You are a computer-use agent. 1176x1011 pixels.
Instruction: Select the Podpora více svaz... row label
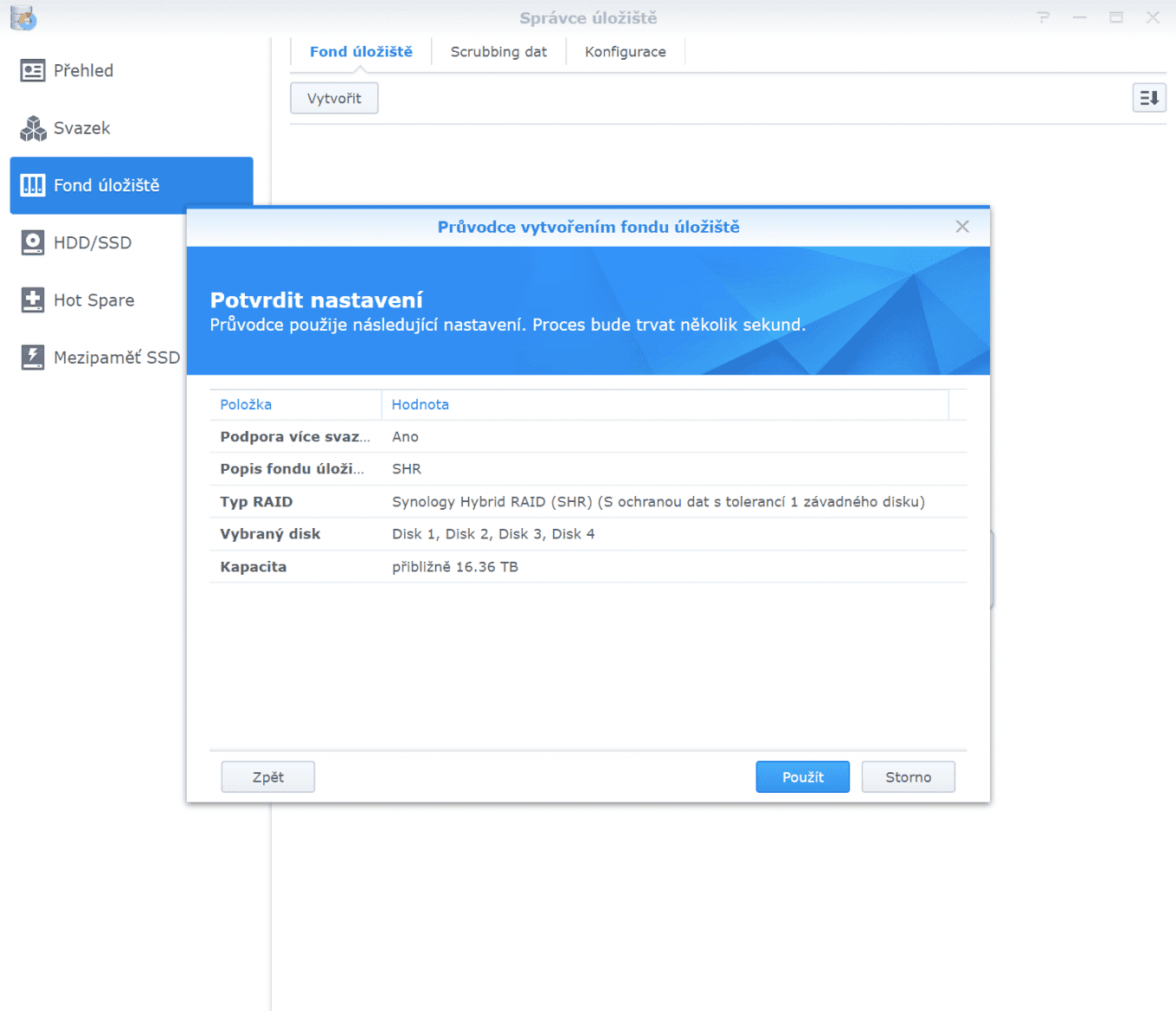click(294, 437)
